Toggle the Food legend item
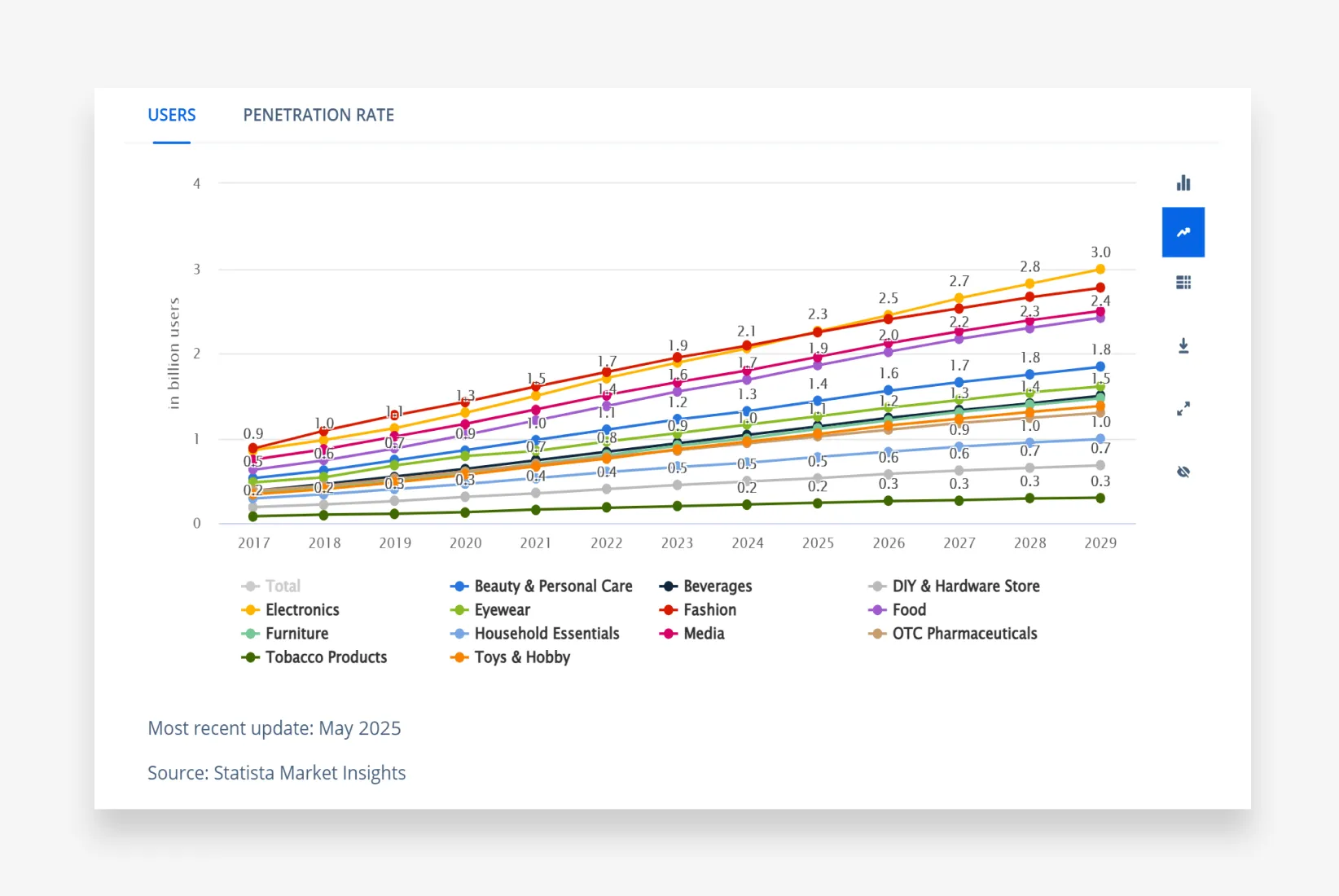Viewport: 1339px width, 896px height. tap(908, 610)
